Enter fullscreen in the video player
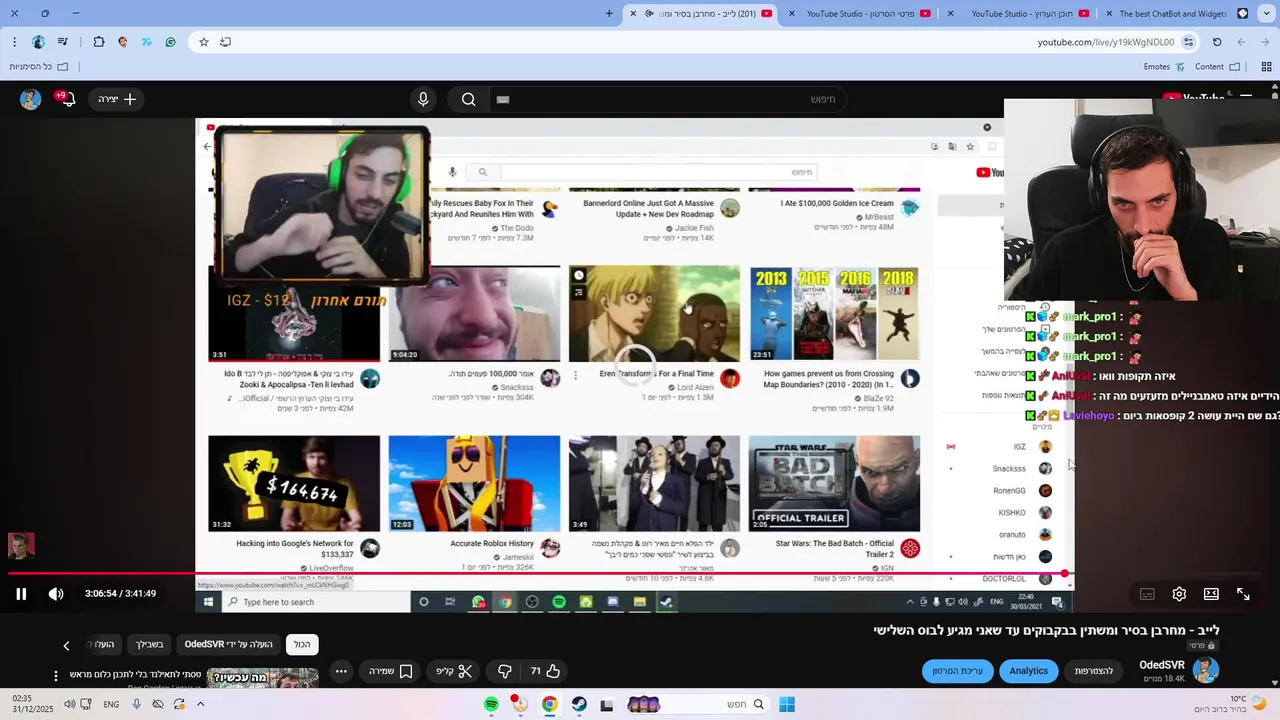 [x=1243, y=594]
